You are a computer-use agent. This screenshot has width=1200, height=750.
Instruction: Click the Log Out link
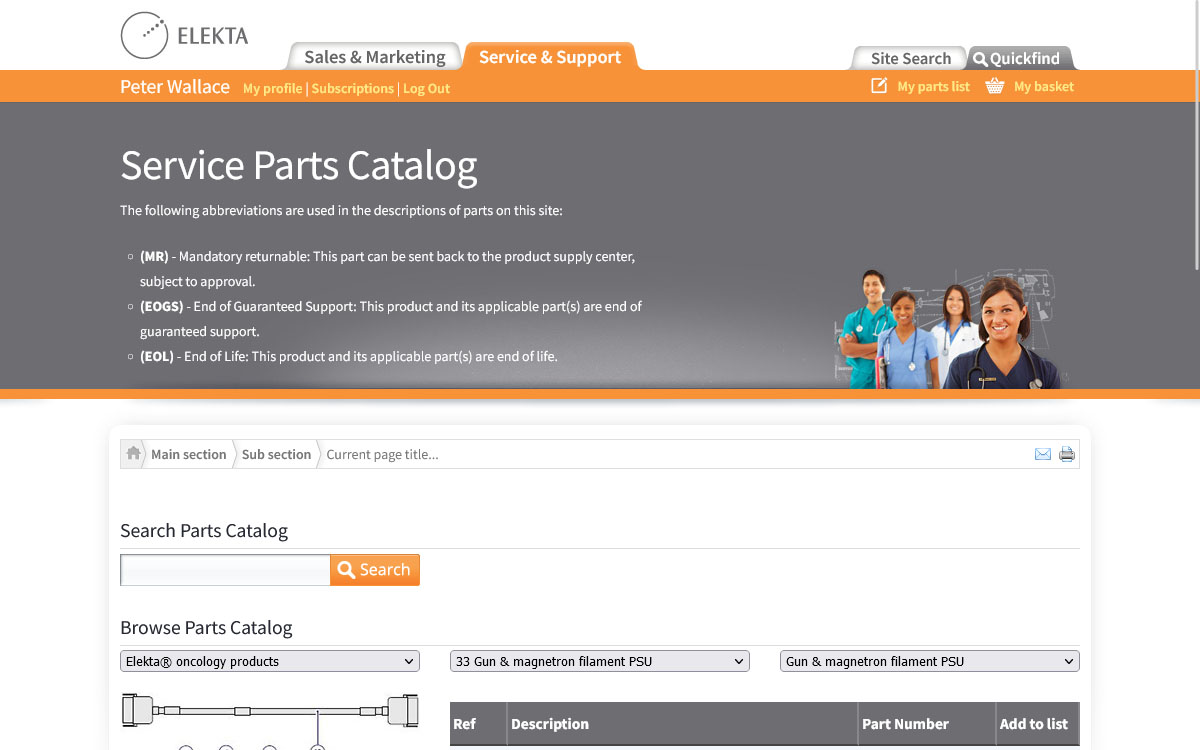click(426, 88)
